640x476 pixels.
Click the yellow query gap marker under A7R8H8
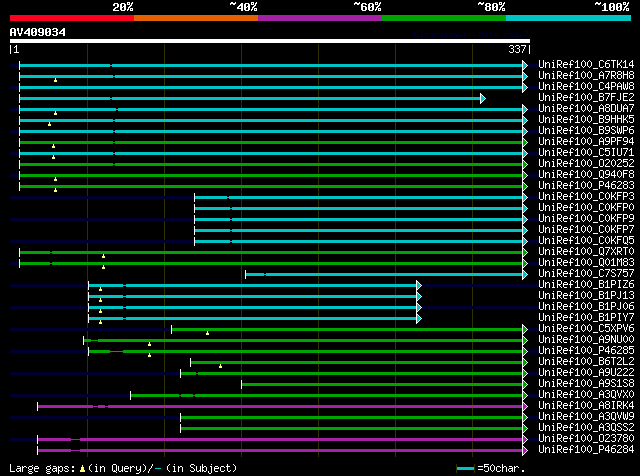click(56, 80)
